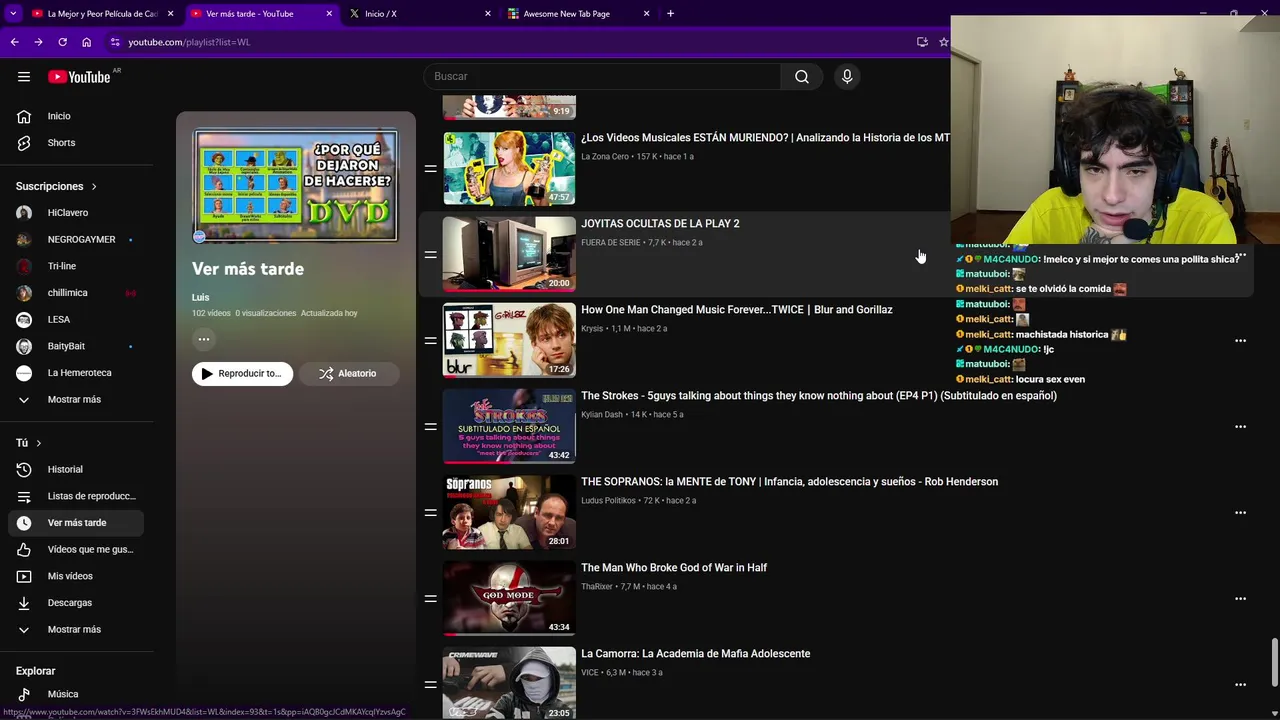Open the JOYITAS OCULTAS DE LA PLAY 2 title
The height and width of the screenshot is (720, 1280).
pyautogui.click(x=660, y=224)
